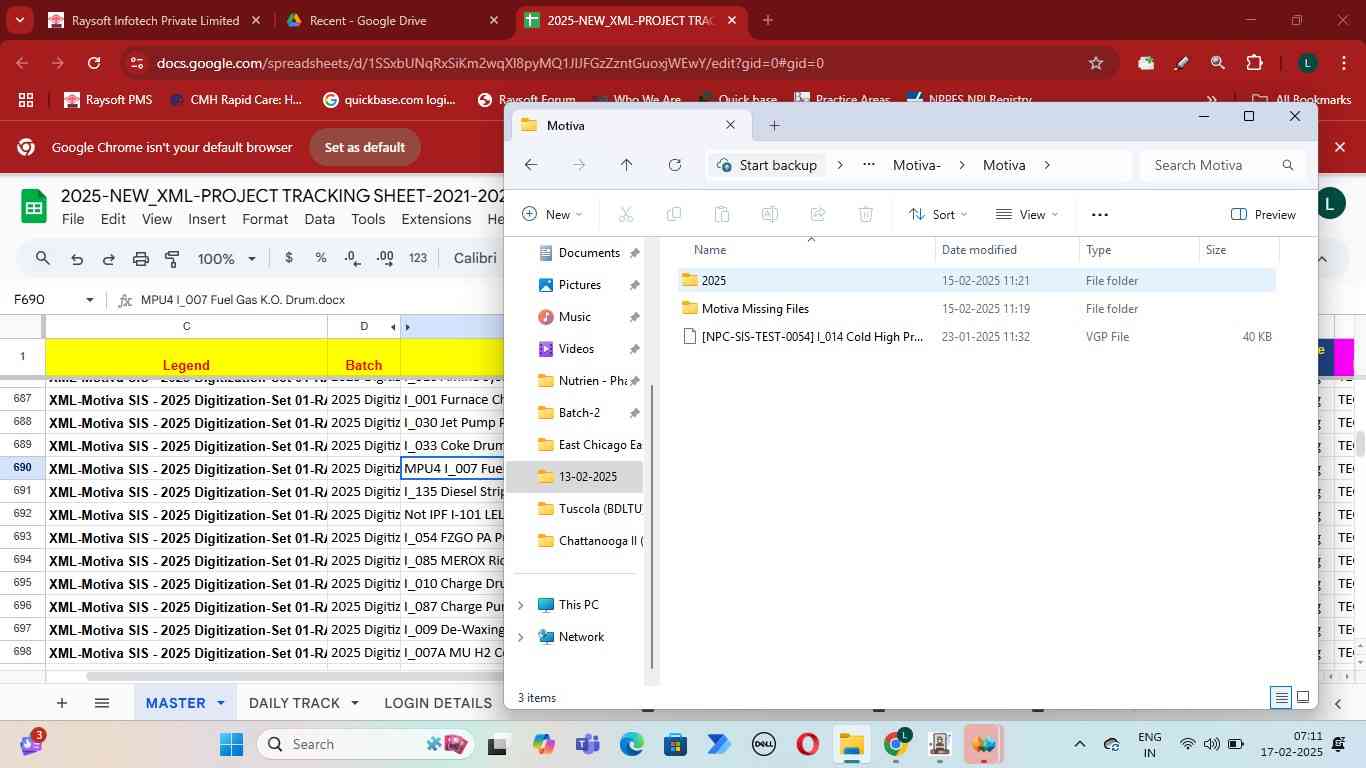The height and width of the screenshot is (768, 1366).
Task: Click the Chrome address bar URL
Action: [x=490, y=63]
